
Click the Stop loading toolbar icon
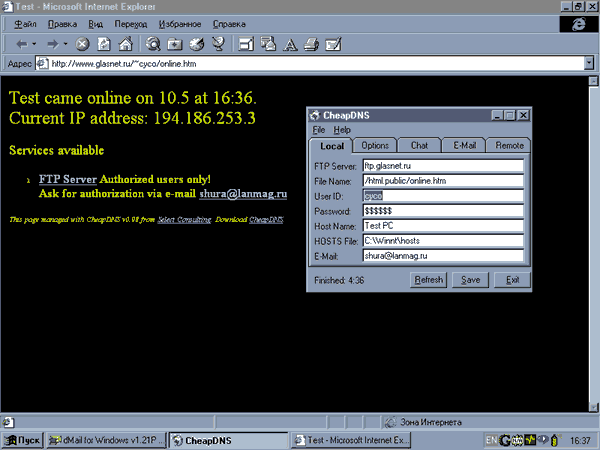82,44
